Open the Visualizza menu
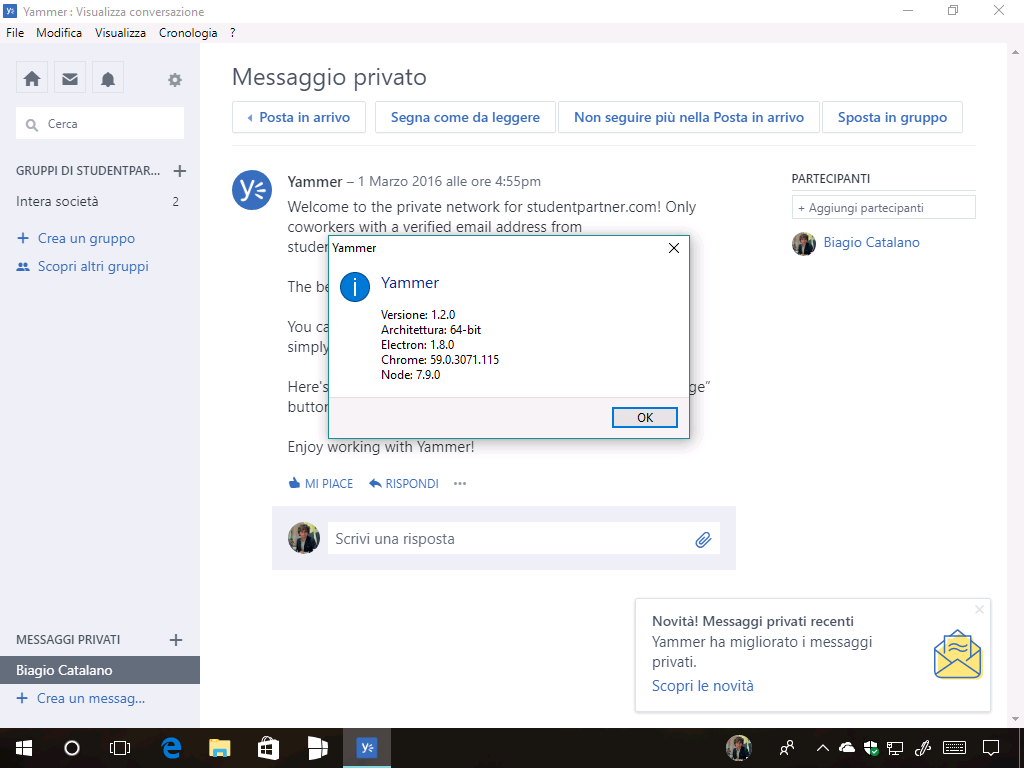 coord(120,33)
